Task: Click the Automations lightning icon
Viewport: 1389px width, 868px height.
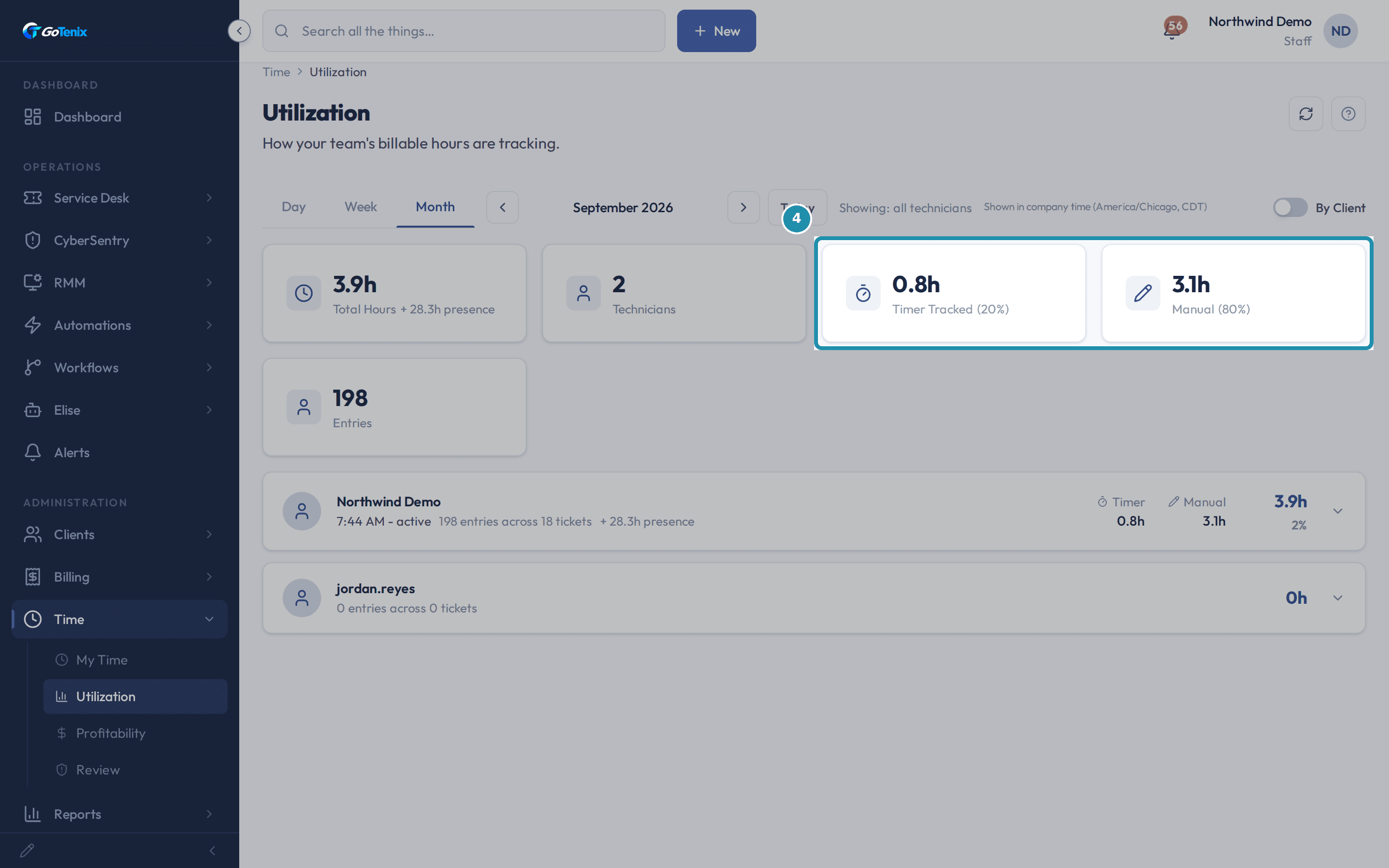Action: click(x=33, y=325)
